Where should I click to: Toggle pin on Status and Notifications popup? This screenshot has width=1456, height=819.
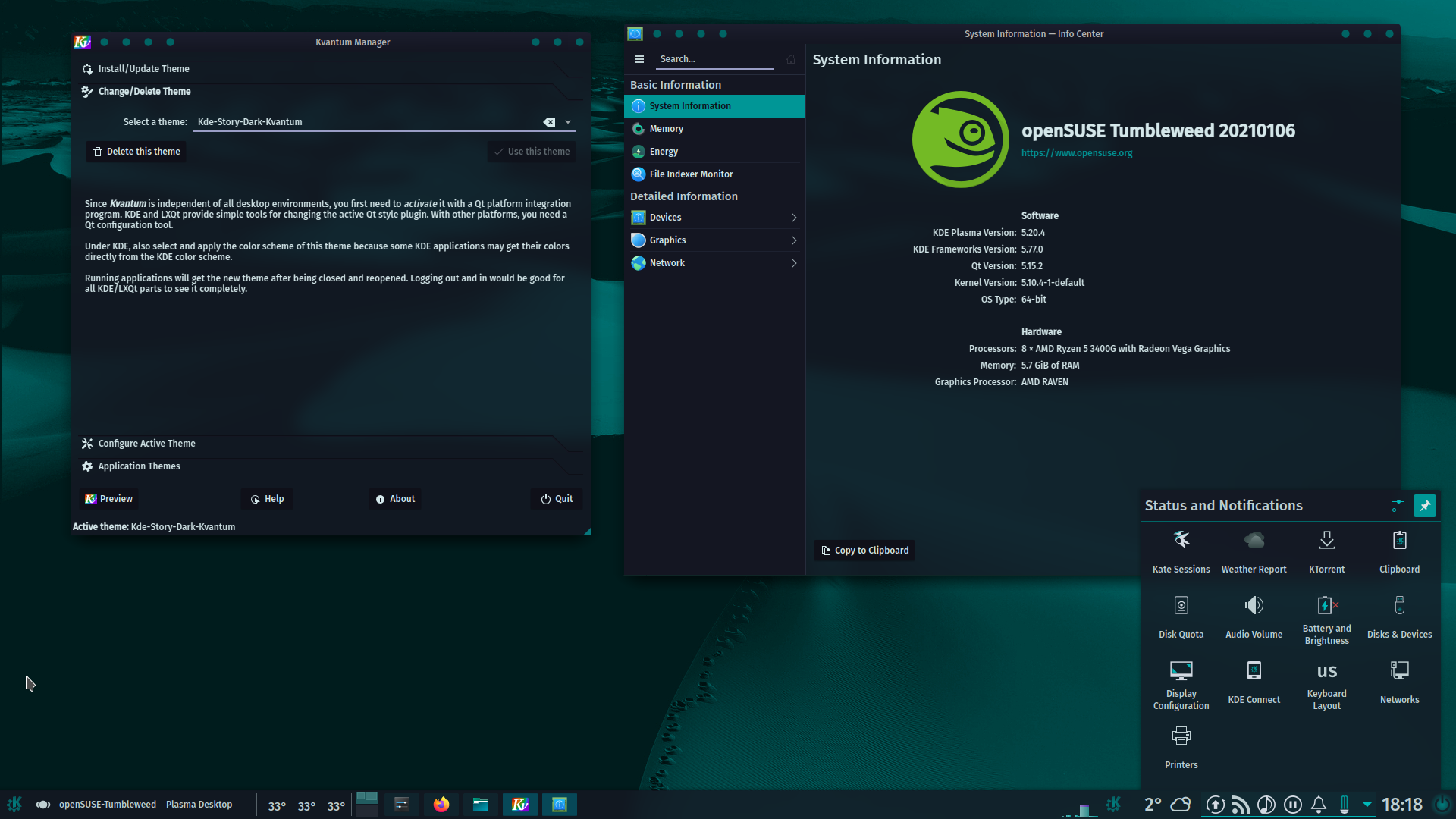point(1425,506)
